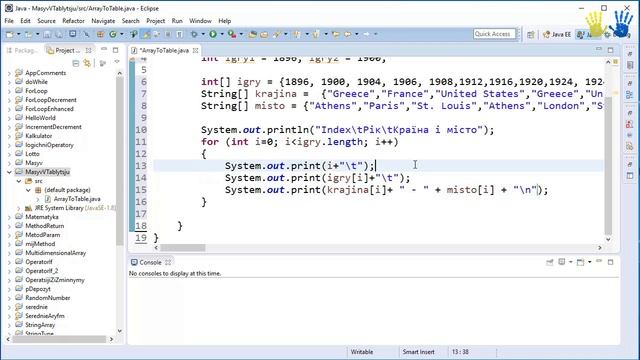
Task: Click the editor horizontal scrollbar thumb
Action: [x=183, y=247]
